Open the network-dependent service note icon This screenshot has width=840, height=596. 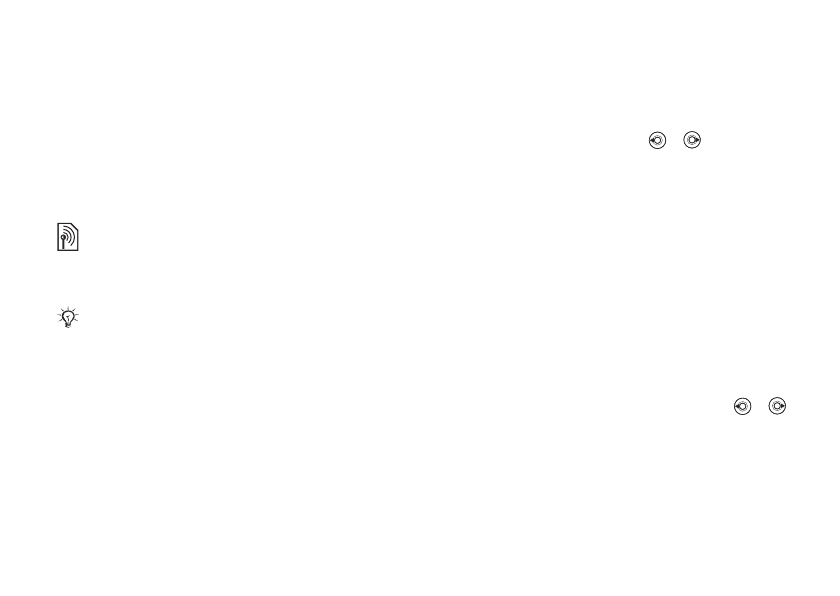click(x=68, y=237)
